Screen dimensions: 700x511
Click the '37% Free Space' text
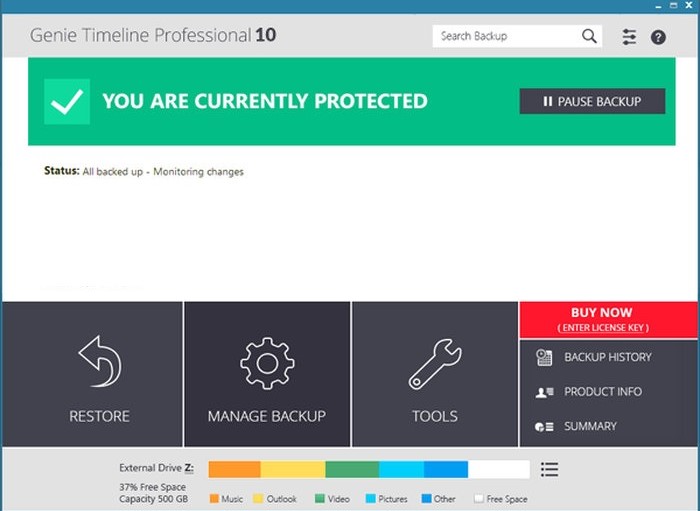152,487
